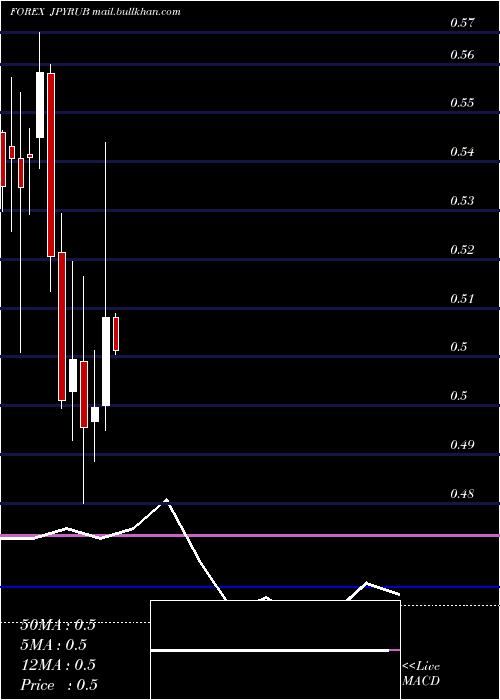Select the 0.49 price axis label
Image resolution: width=500 pixels, height=700 pixels.
(x=462, y=445)
